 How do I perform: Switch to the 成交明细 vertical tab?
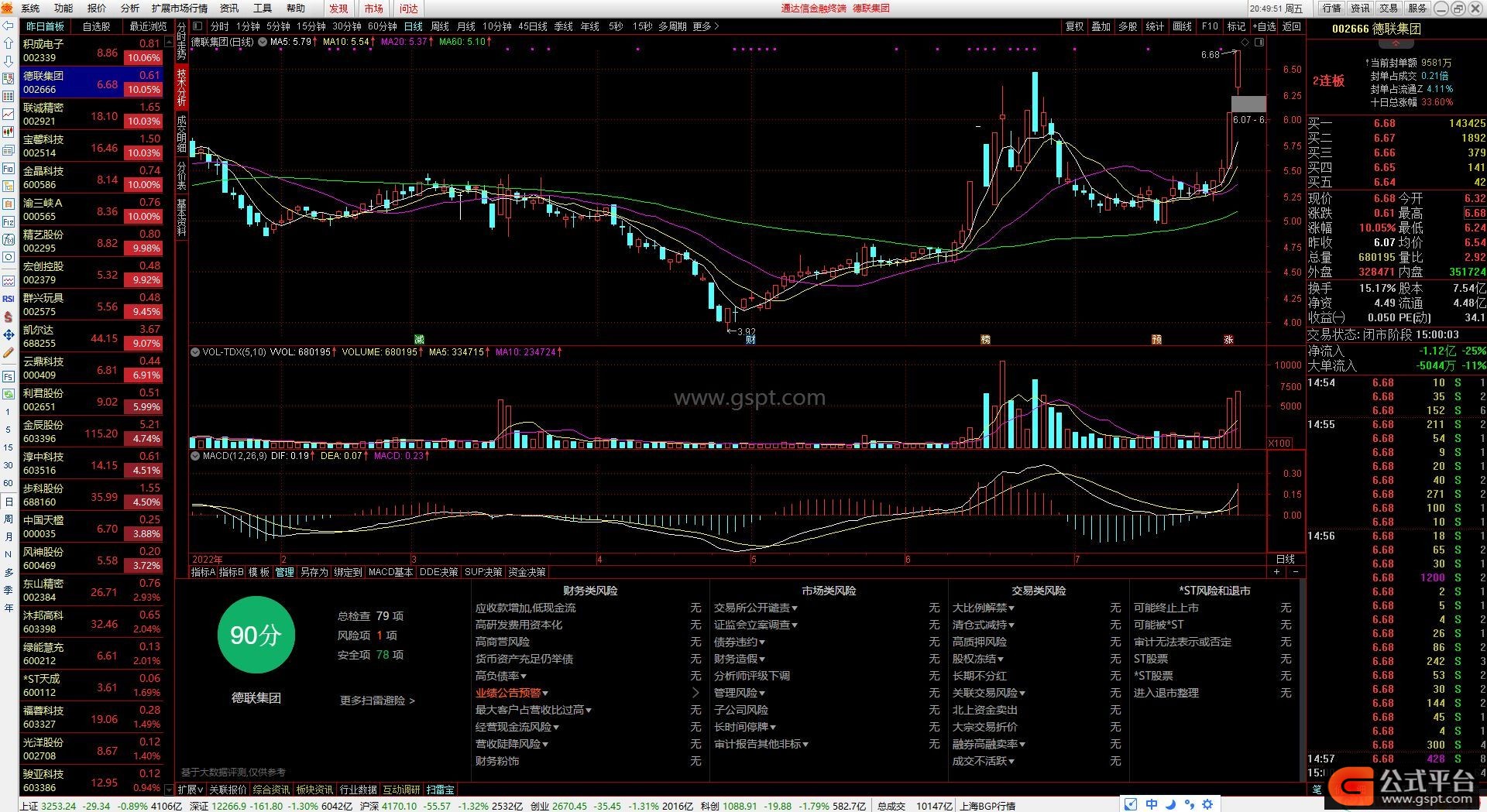(x=181, y=135)
